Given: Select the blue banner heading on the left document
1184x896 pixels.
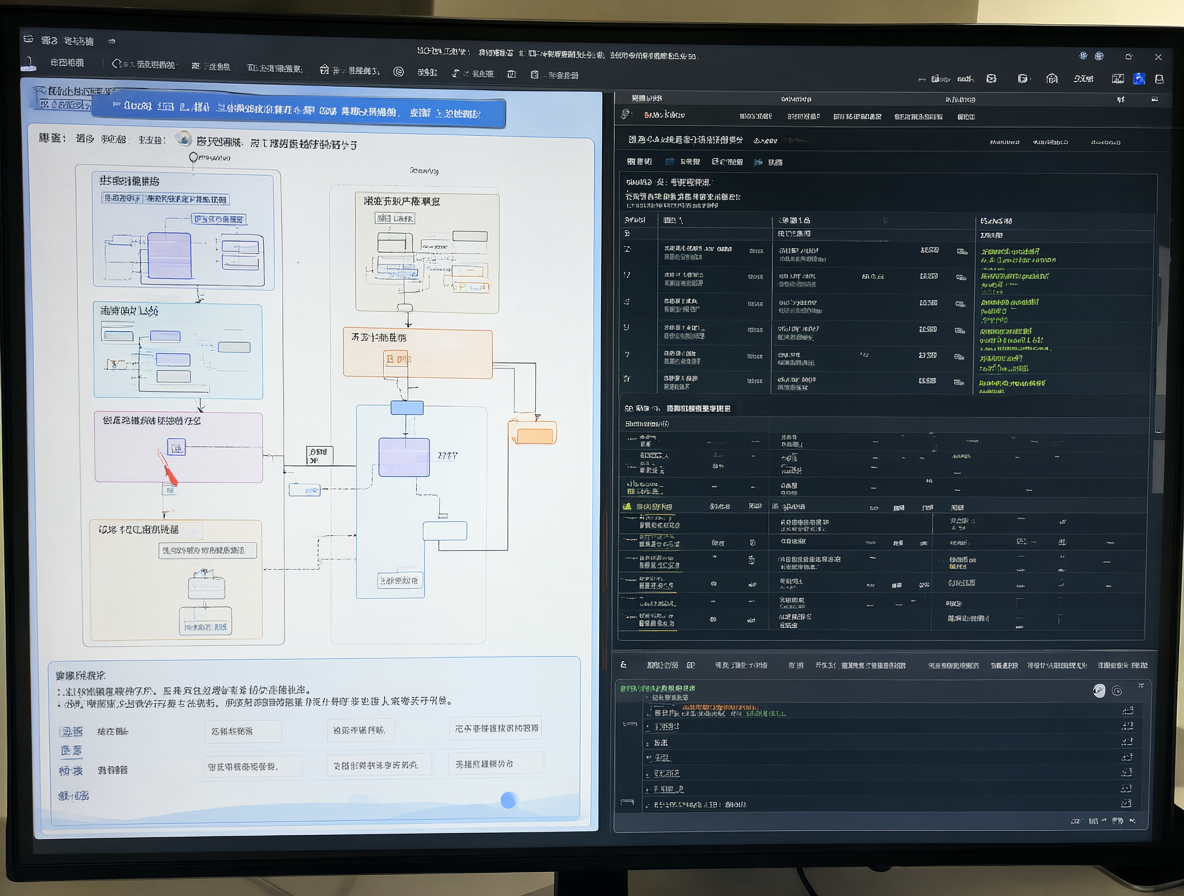Looking at the screenshot, I should point(298,112).
